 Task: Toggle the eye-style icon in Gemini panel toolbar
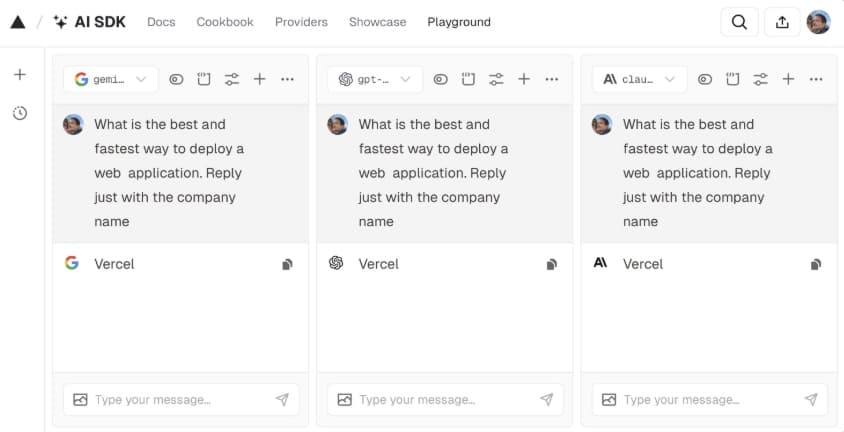click(176, 80)
